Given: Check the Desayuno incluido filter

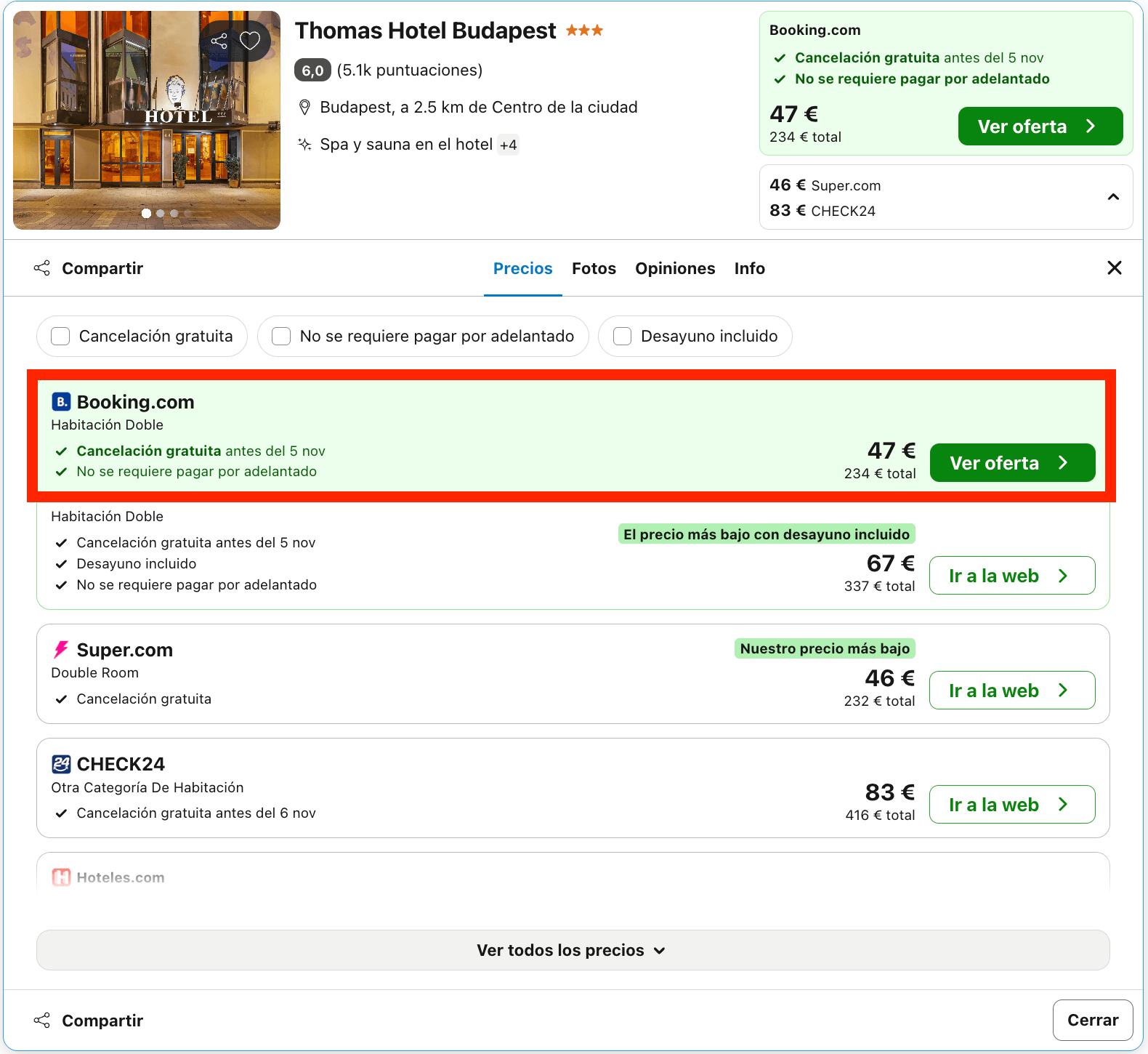Looking at the screenshot, I should [x=622, y=336].
